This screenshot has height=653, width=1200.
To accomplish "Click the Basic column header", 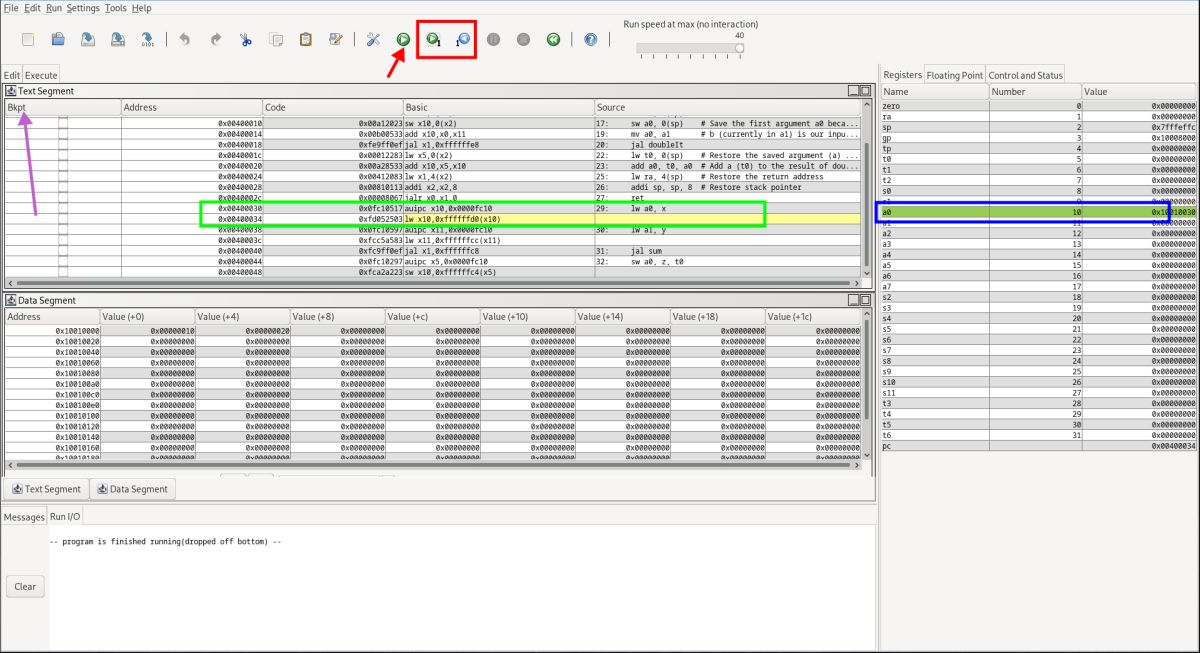I will 498,107.
